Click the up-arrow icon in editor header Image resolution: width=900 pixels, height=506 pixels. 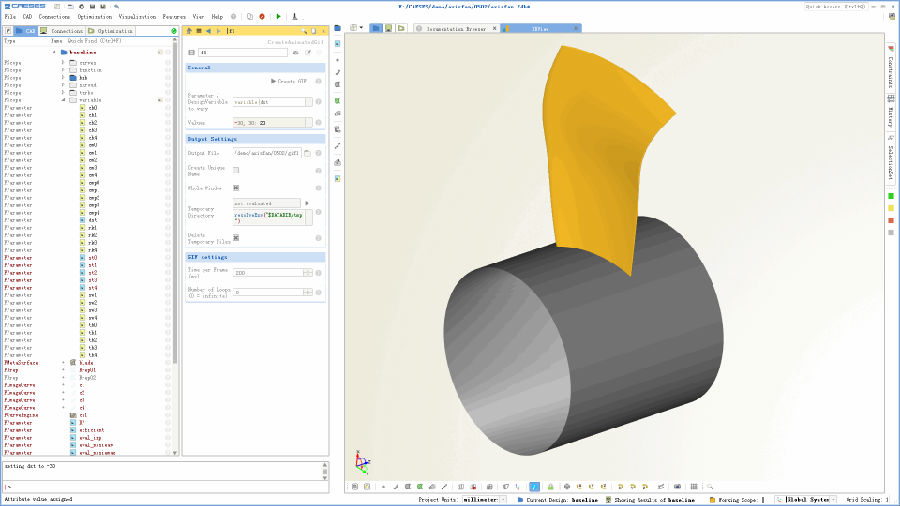click(x=189, y=31)
